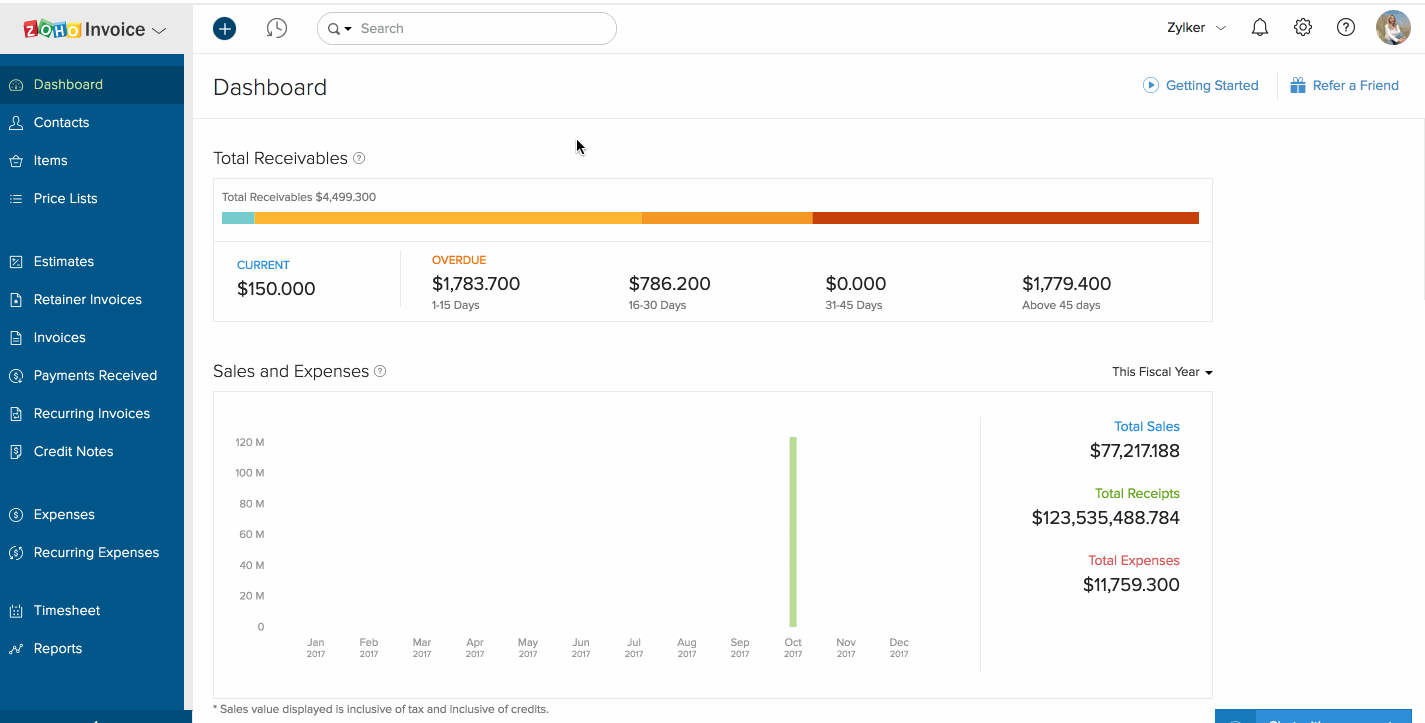Click the Sales and Expenses info icon
The image size is (1425, 723).
(380, 371)
